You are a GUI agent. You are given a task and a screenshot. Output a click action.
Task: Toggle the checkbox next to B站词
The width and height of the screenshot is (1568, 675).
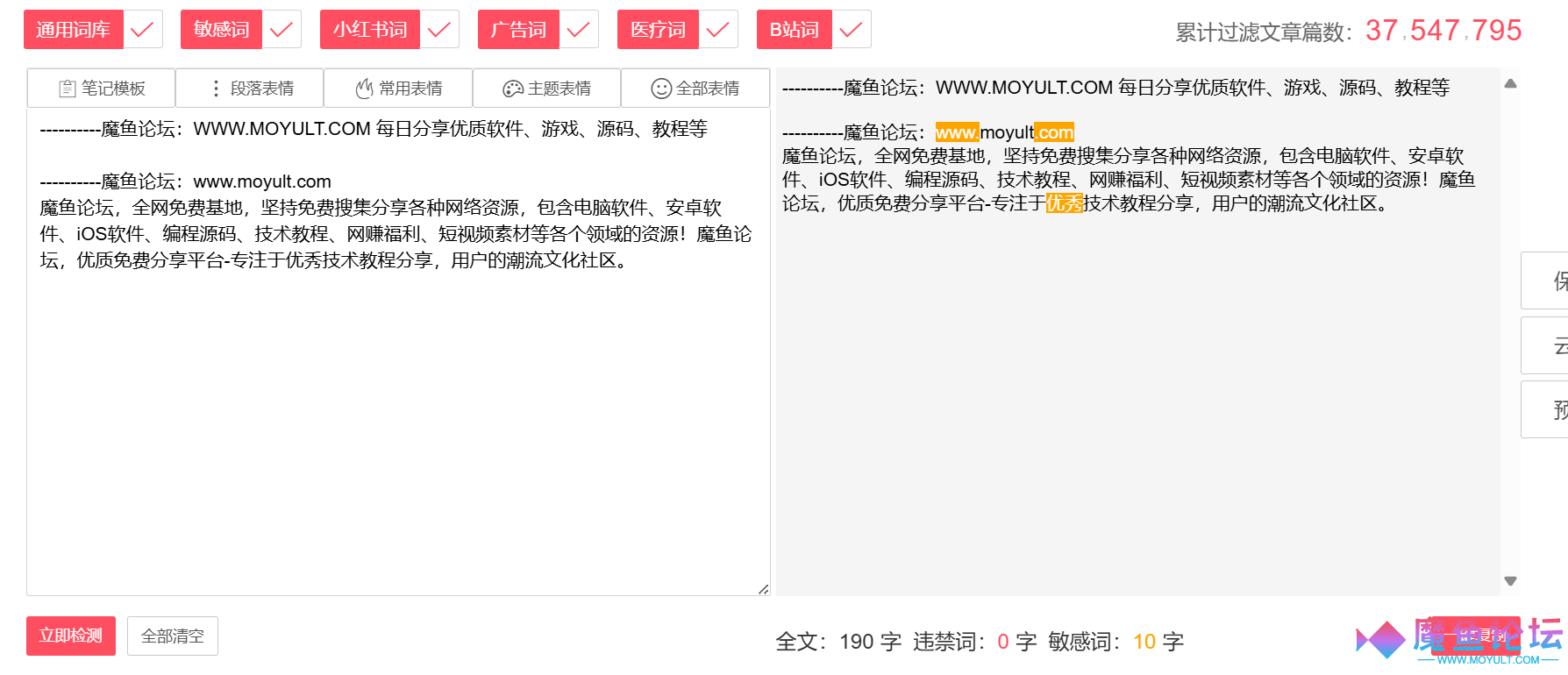pos(852,30)
